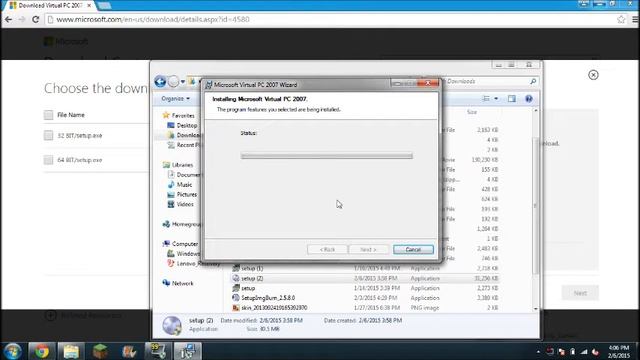Click the File Explorer taskbar icon
This screenshot has height=360, width=640.
pyautogui.click(x=71, y=351)
